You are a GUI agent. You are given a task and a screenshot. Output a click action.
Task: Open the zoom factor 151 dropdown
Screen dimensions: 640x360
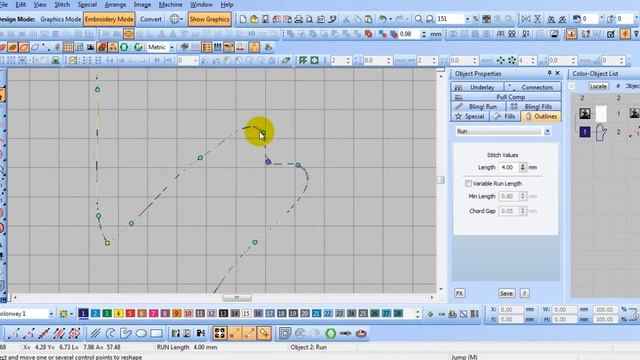coord(467,19)
